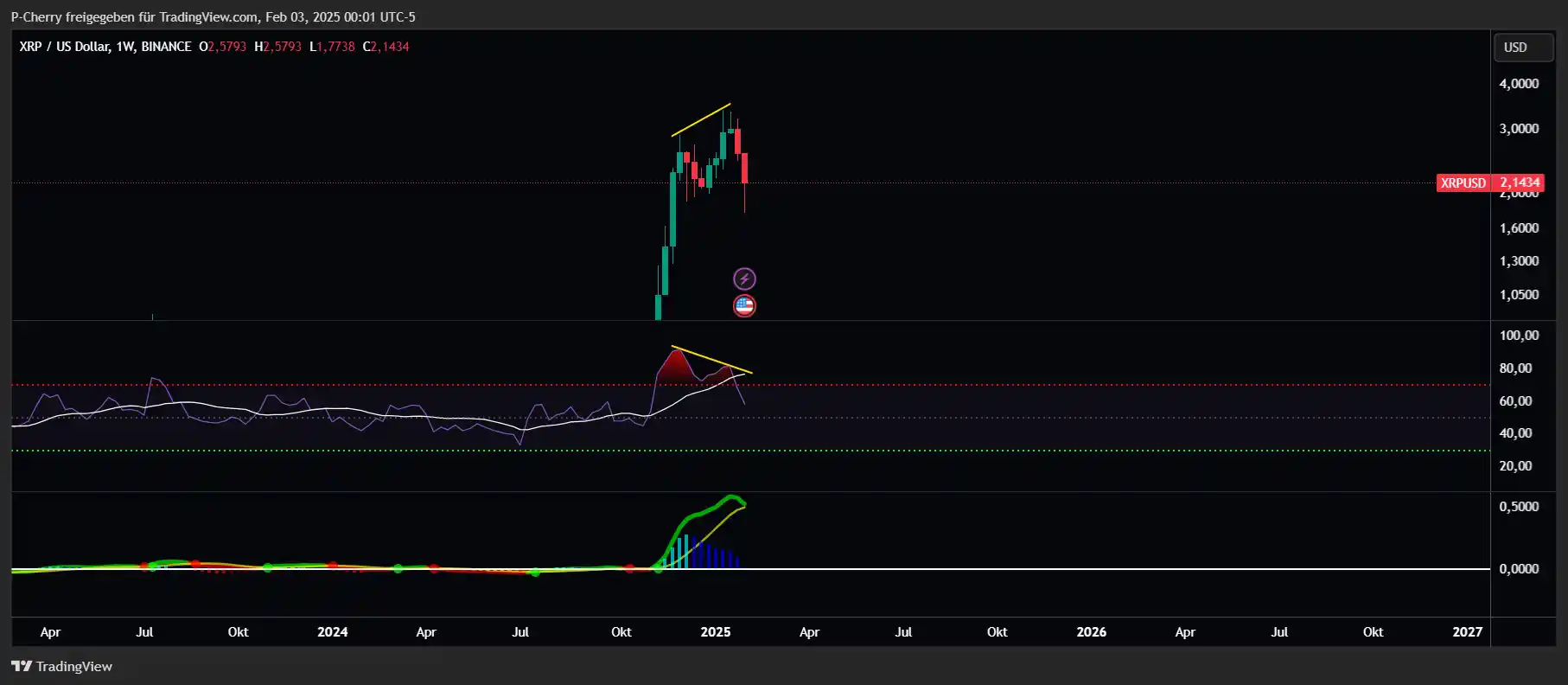Click the MACD 0,0000 axis label
Viewport: 1568px width, 685px height.
click(1519, 569)
